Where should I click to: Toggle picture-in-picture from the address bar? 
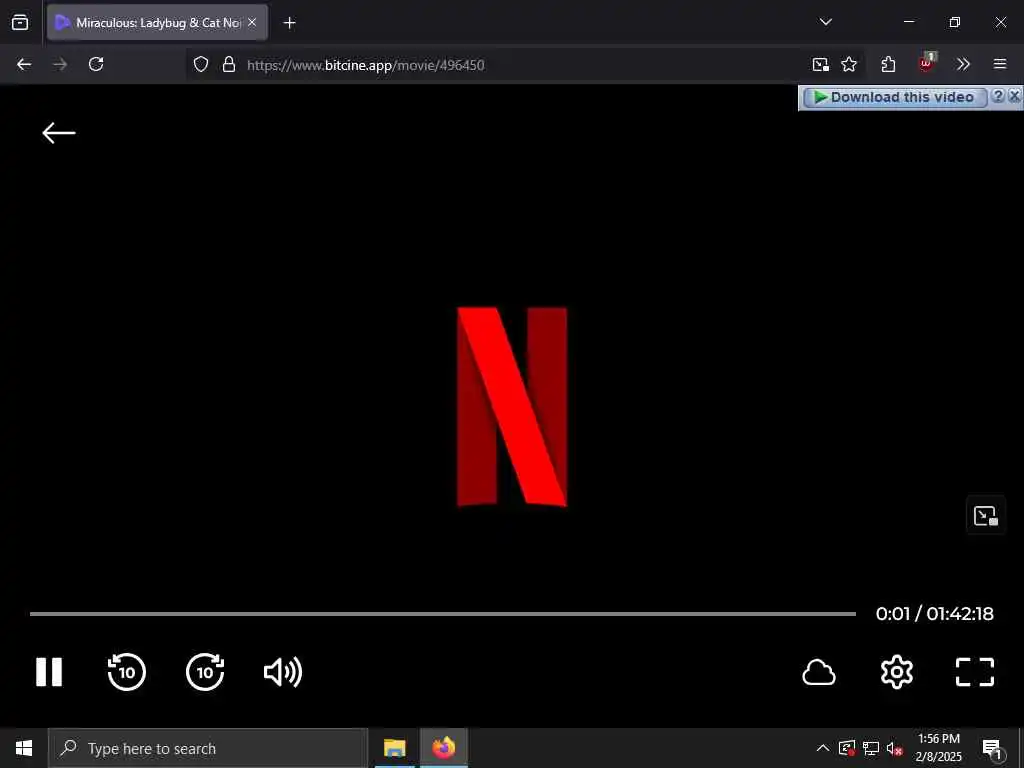pos(820,64)
